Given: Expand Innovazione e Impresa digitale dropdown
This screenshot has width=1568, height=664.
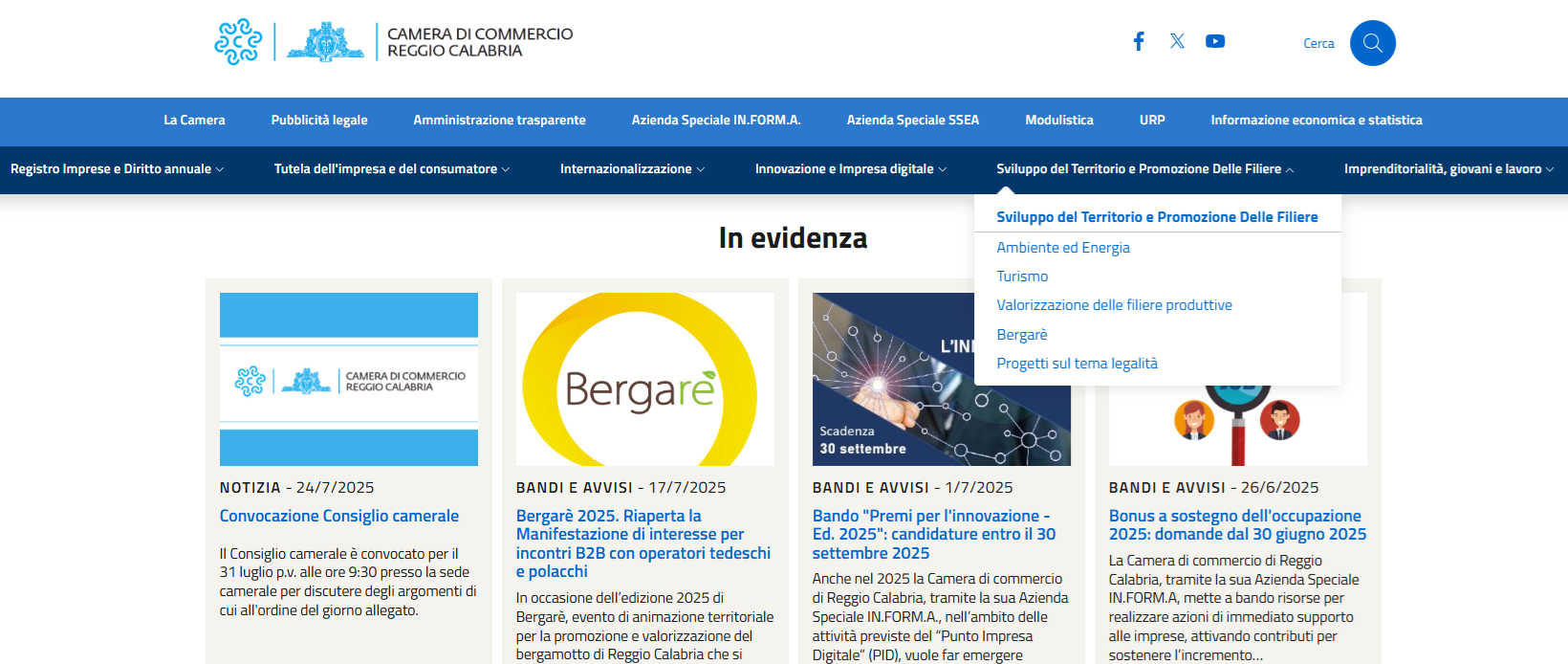Looking at the screenshot, I should [851, 169].
